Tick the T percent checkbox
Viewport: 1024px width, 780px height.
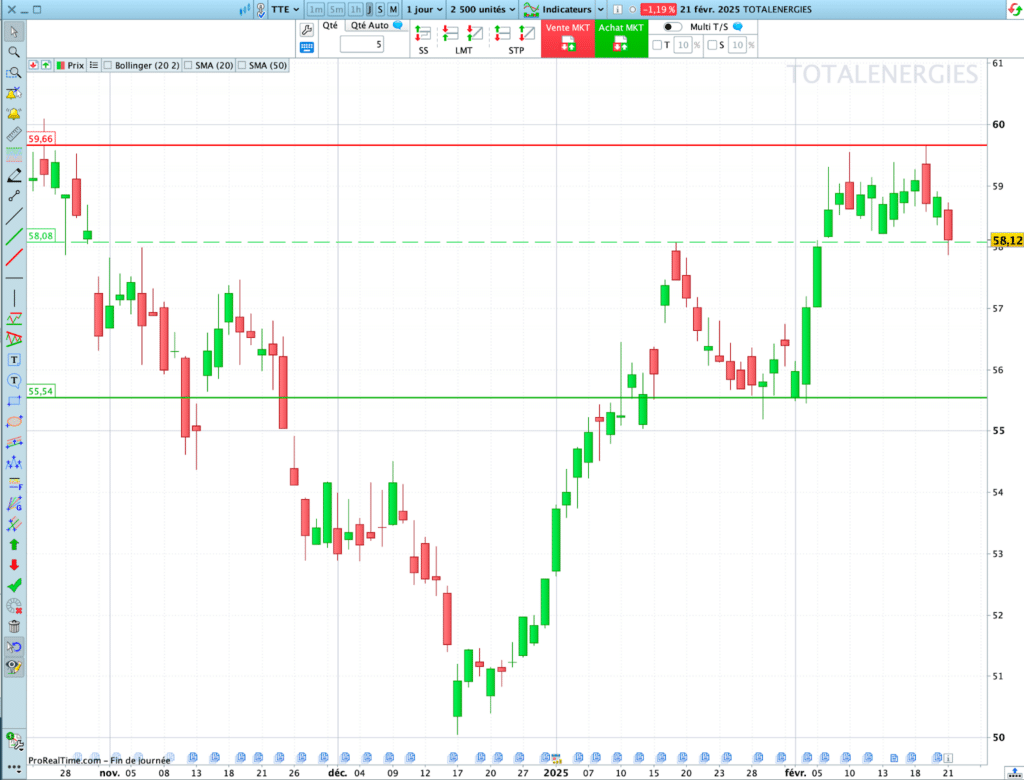[x=657, y=45]
